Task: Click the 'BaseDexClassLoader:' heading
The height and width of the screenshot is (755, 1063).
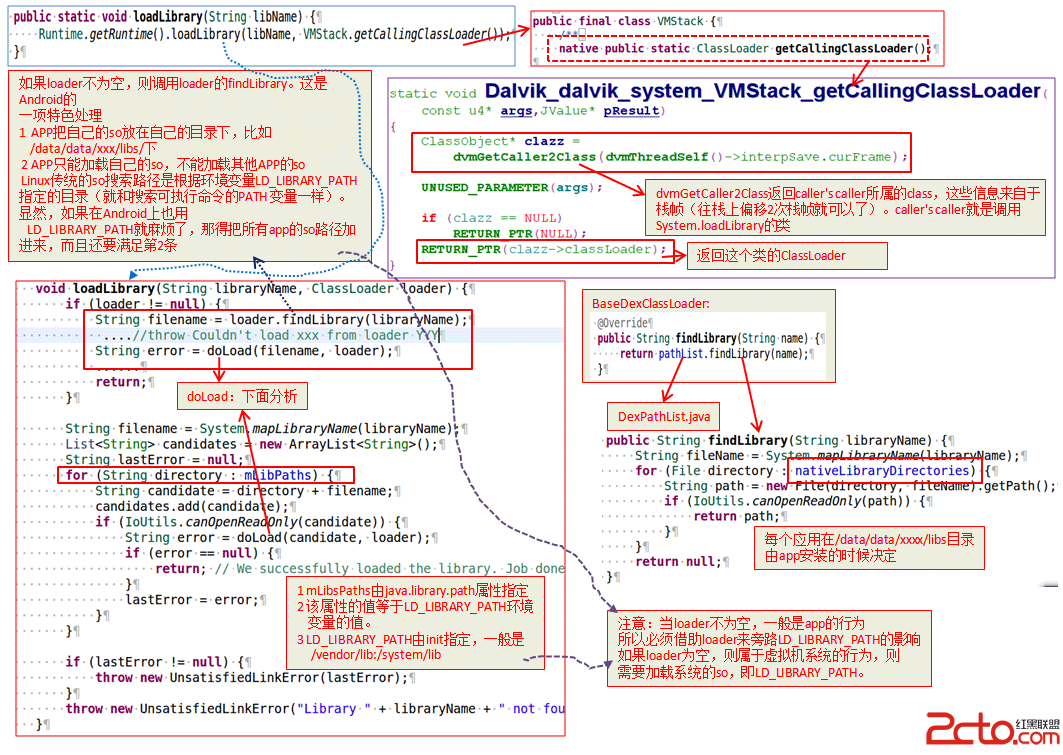Action: [x=651, y=304]
